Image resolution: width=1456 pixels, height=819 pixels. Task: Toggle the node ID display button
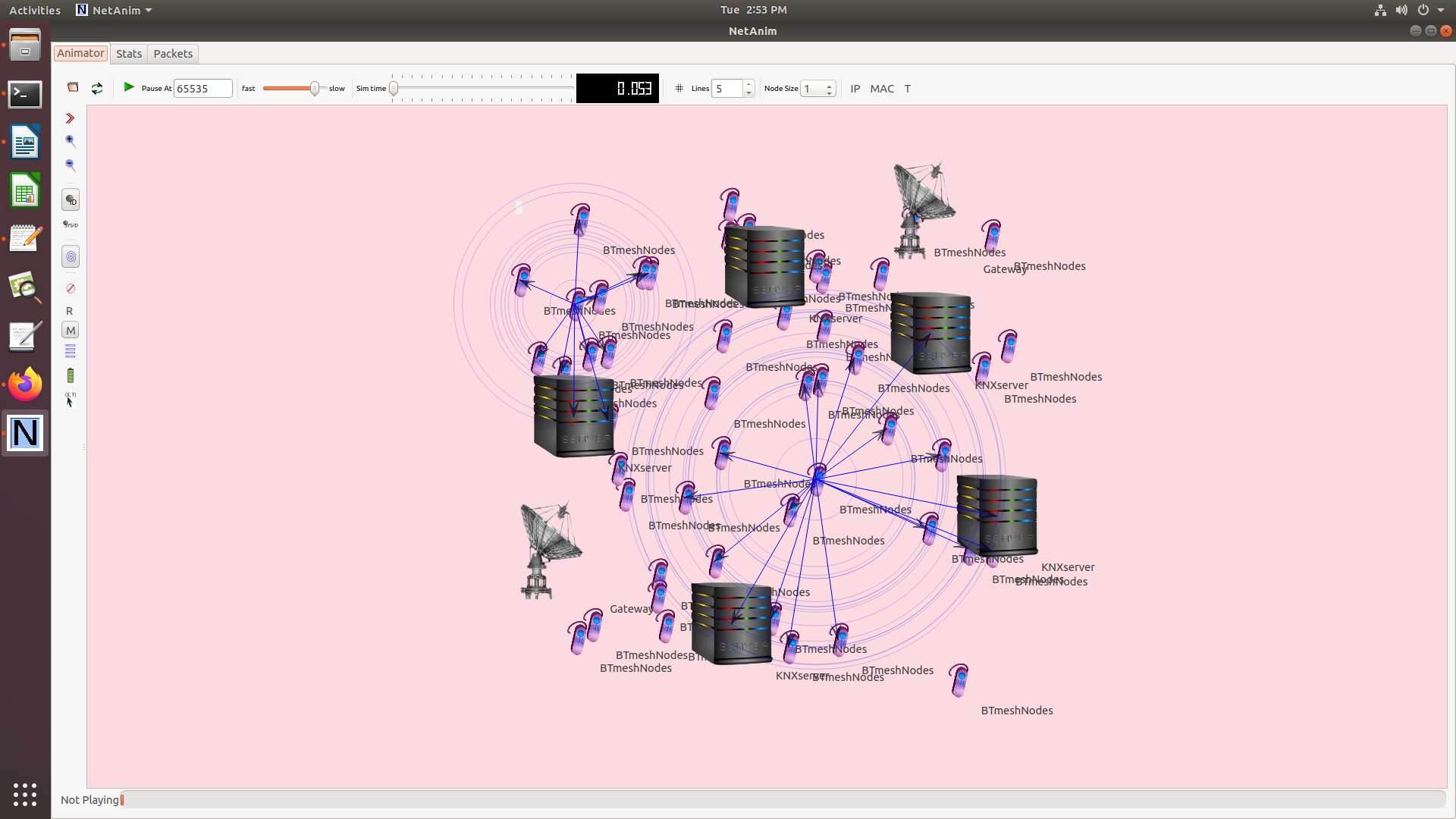(x=71, y=200)
